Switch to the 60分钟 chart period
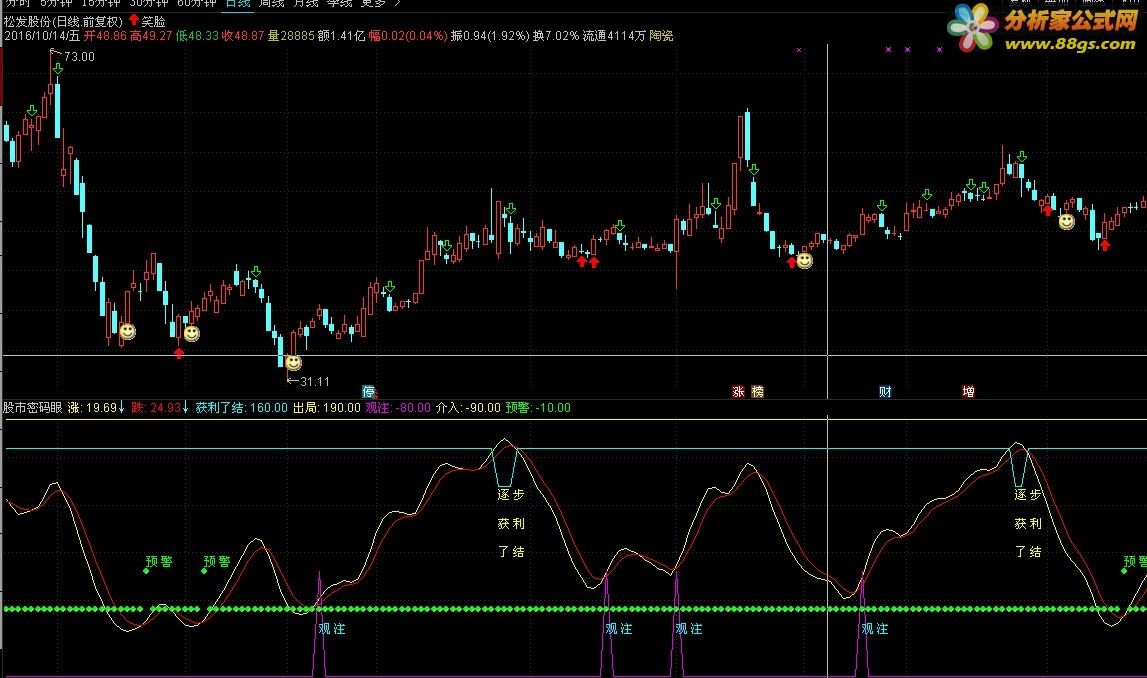The image size is (1147, 678). pyautogui.click(x=197, y=3)
